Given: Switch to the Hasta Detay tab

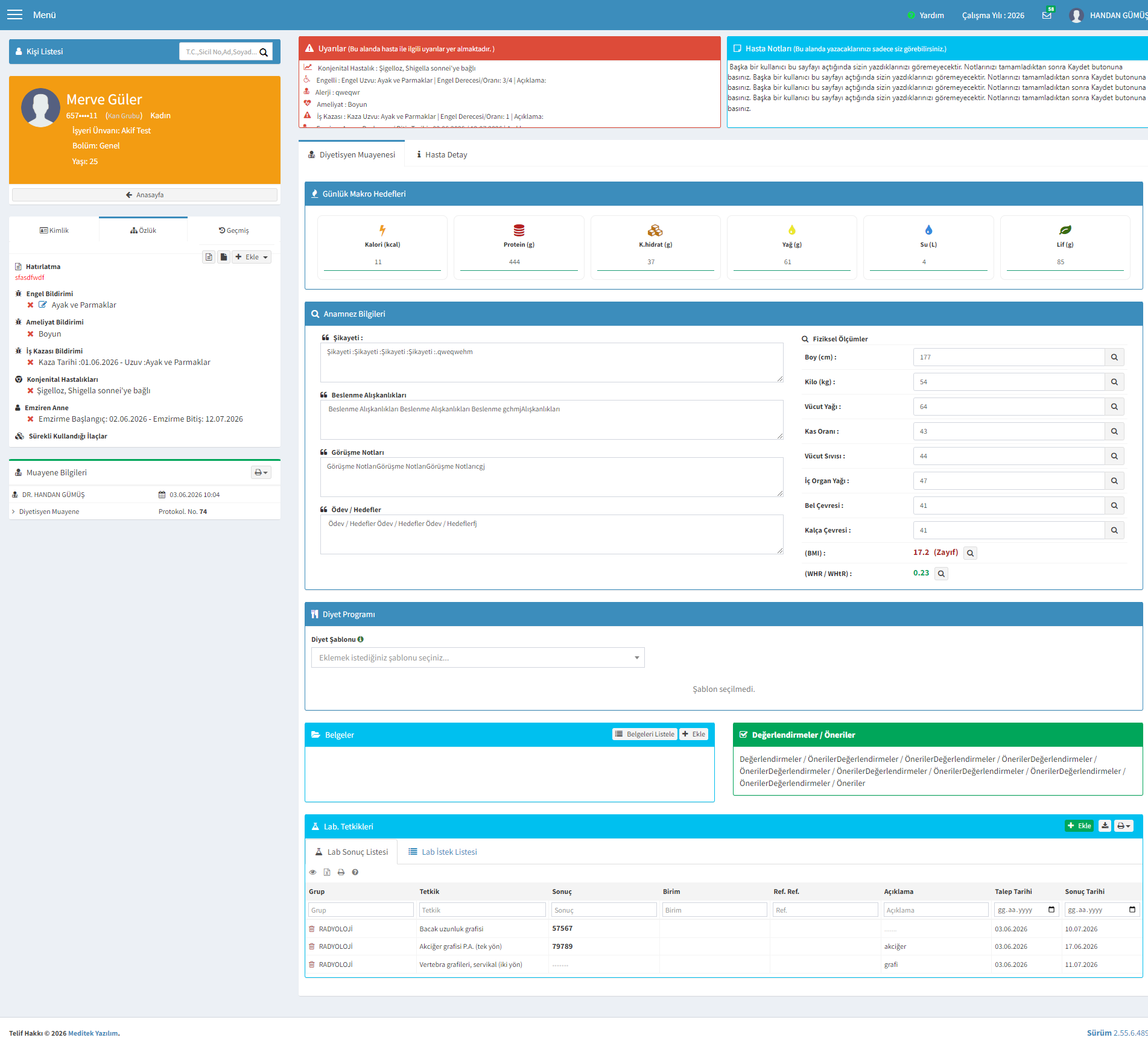Looking at the screenshot, I should [x=442, y=155].
